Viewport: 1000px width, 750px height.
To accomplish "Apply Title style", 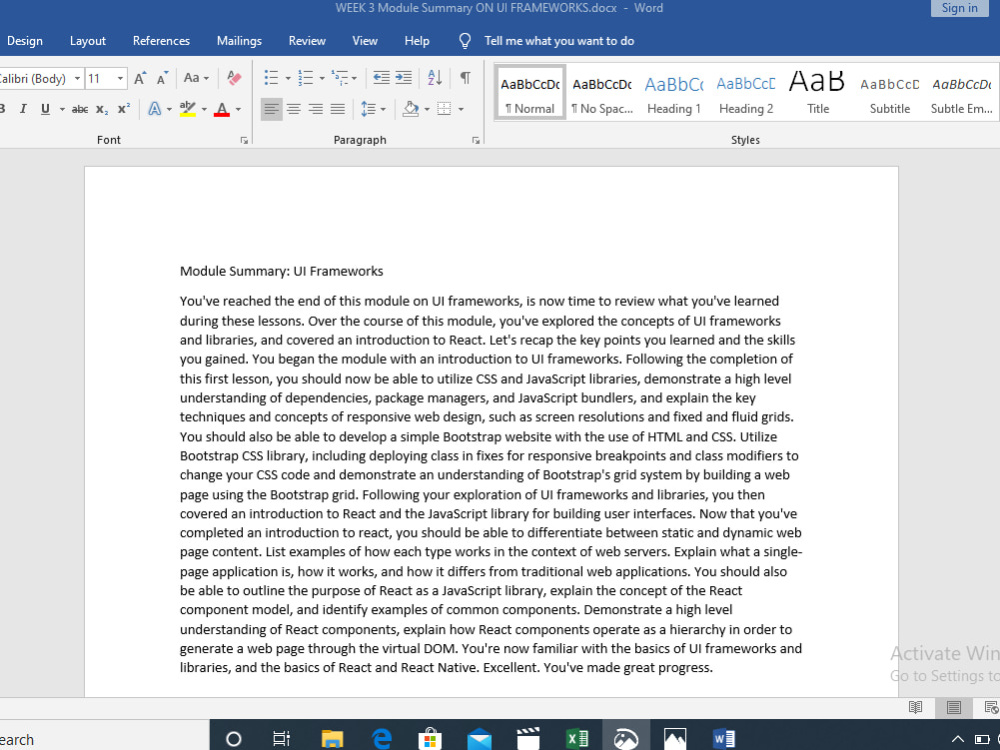I will [818, 94].
